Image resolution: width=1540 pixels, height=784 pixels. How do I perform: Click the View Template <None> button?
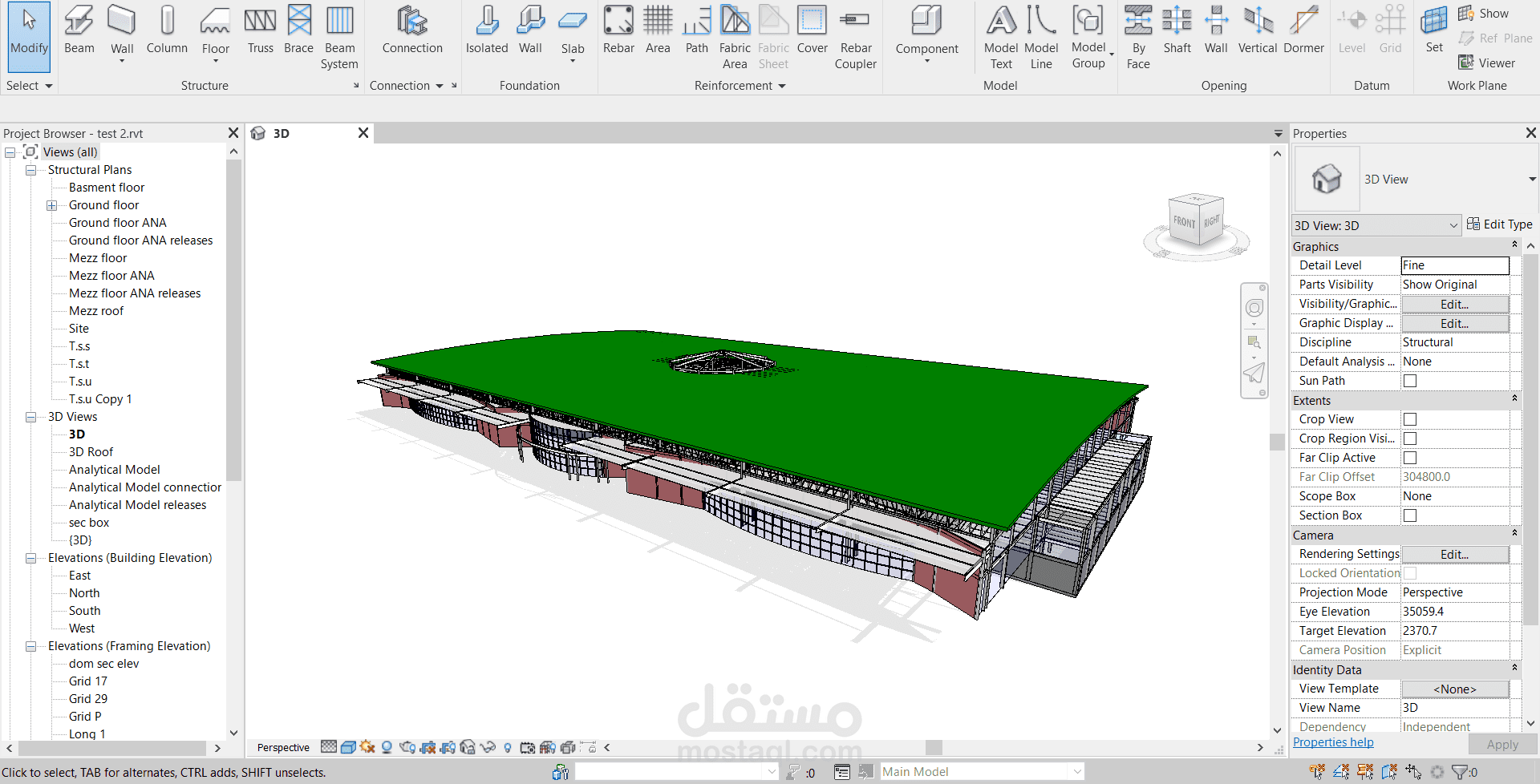tap(1455, 689)
